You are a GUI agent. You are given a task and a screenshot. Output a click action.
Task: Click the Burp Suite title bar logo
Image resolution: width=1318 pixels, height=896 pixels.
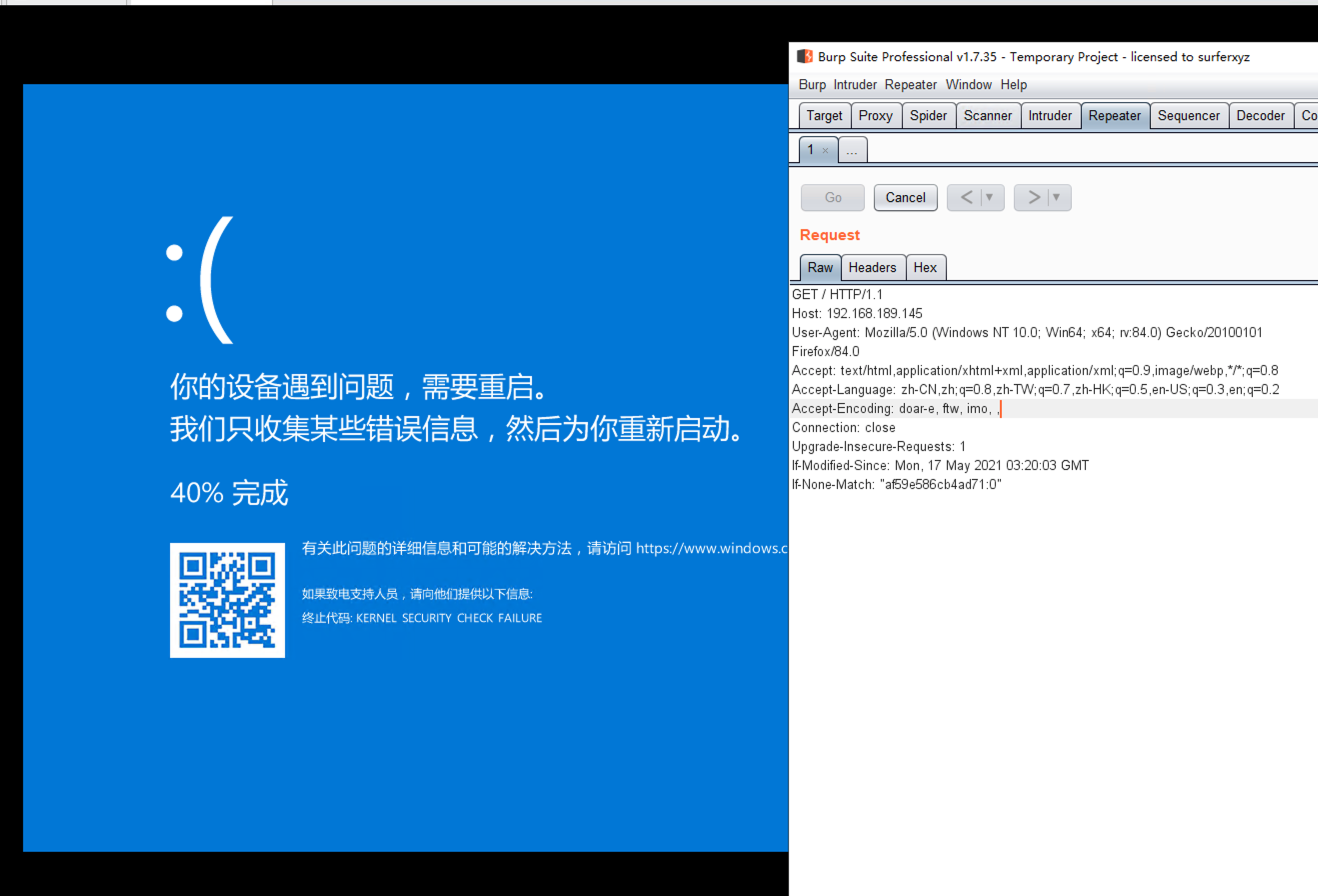pos(805,57)
